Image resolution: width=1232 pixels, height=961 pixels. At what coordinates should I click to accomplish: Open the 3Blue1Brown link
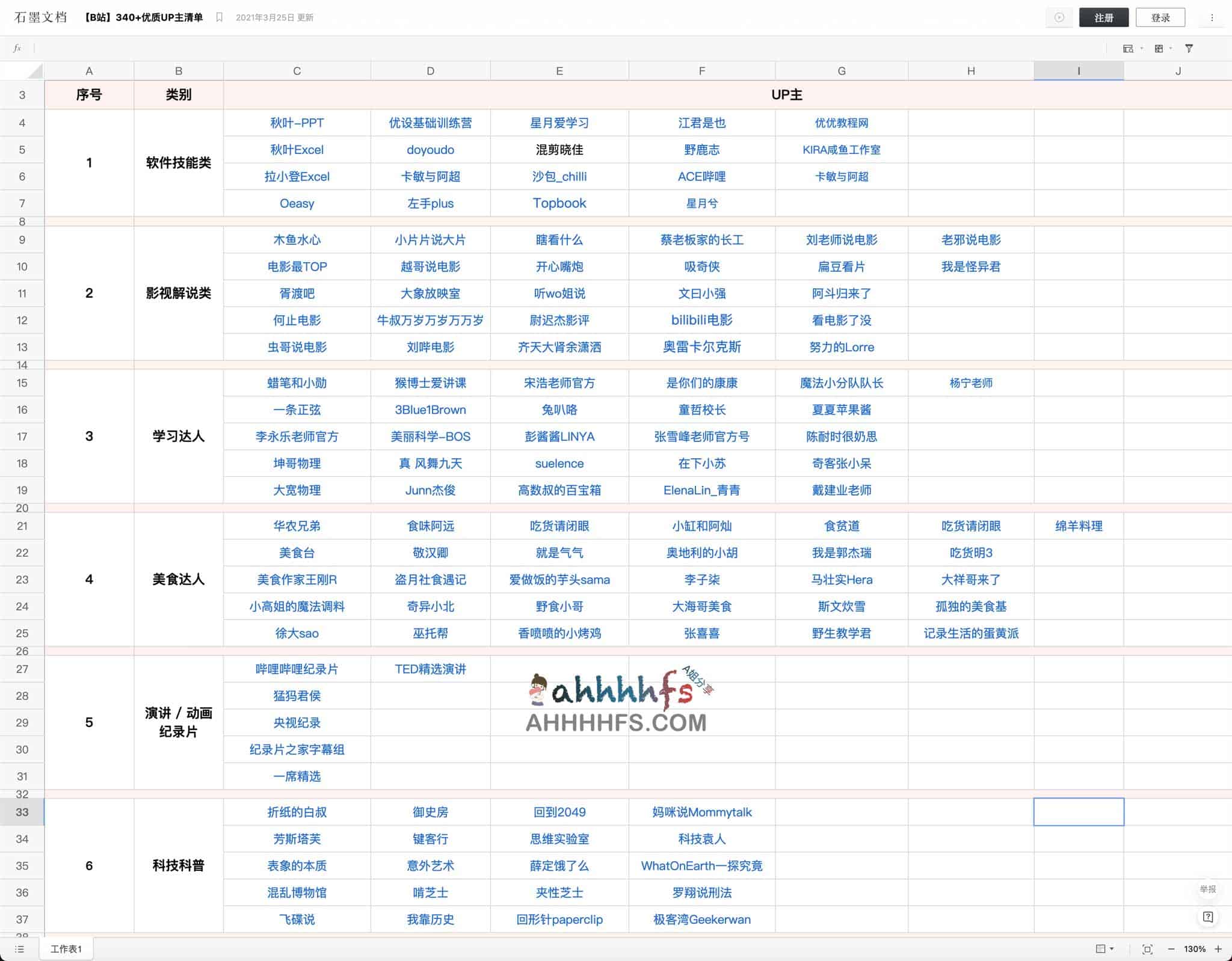tap(430, 410)
